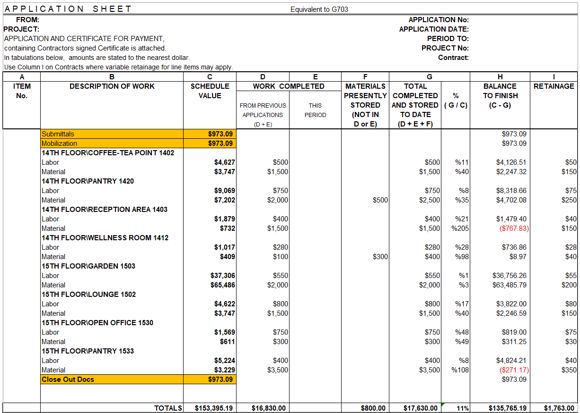Select the highlighted Mobilization cell

(x=112, y=143)
